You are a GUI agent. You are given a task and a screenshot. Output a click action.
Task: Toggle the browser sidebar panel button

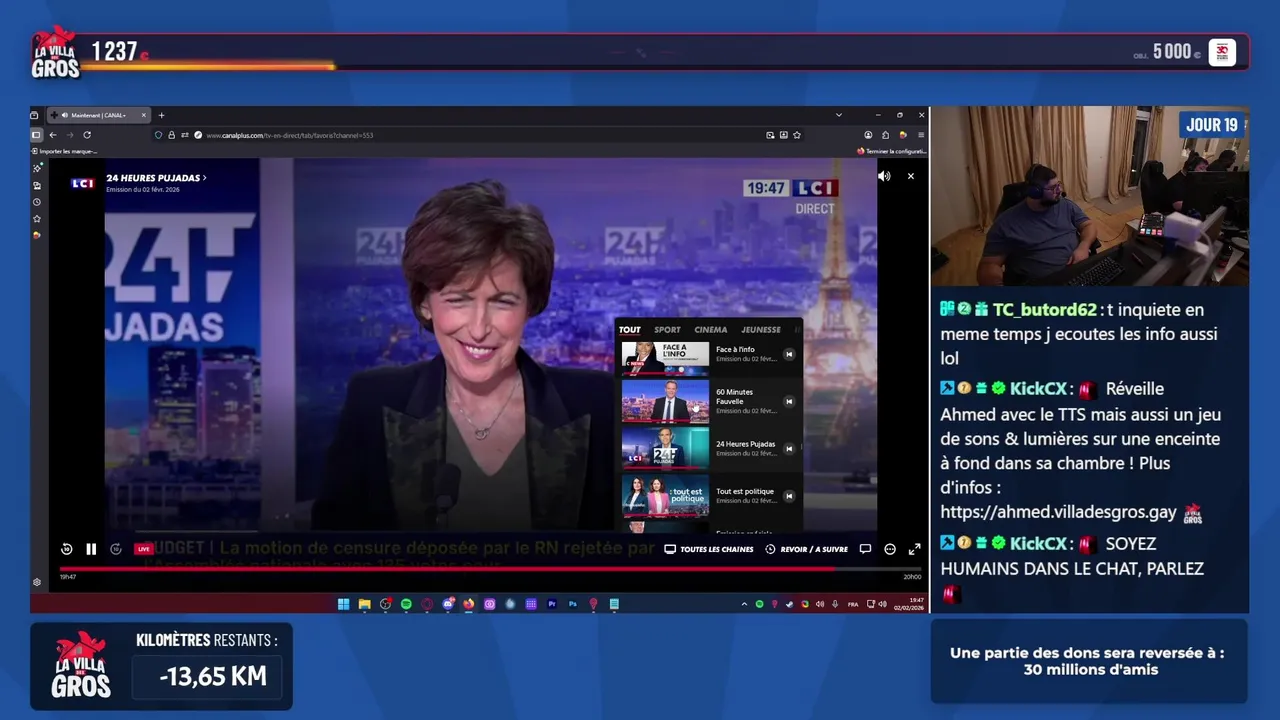(36, 135)
